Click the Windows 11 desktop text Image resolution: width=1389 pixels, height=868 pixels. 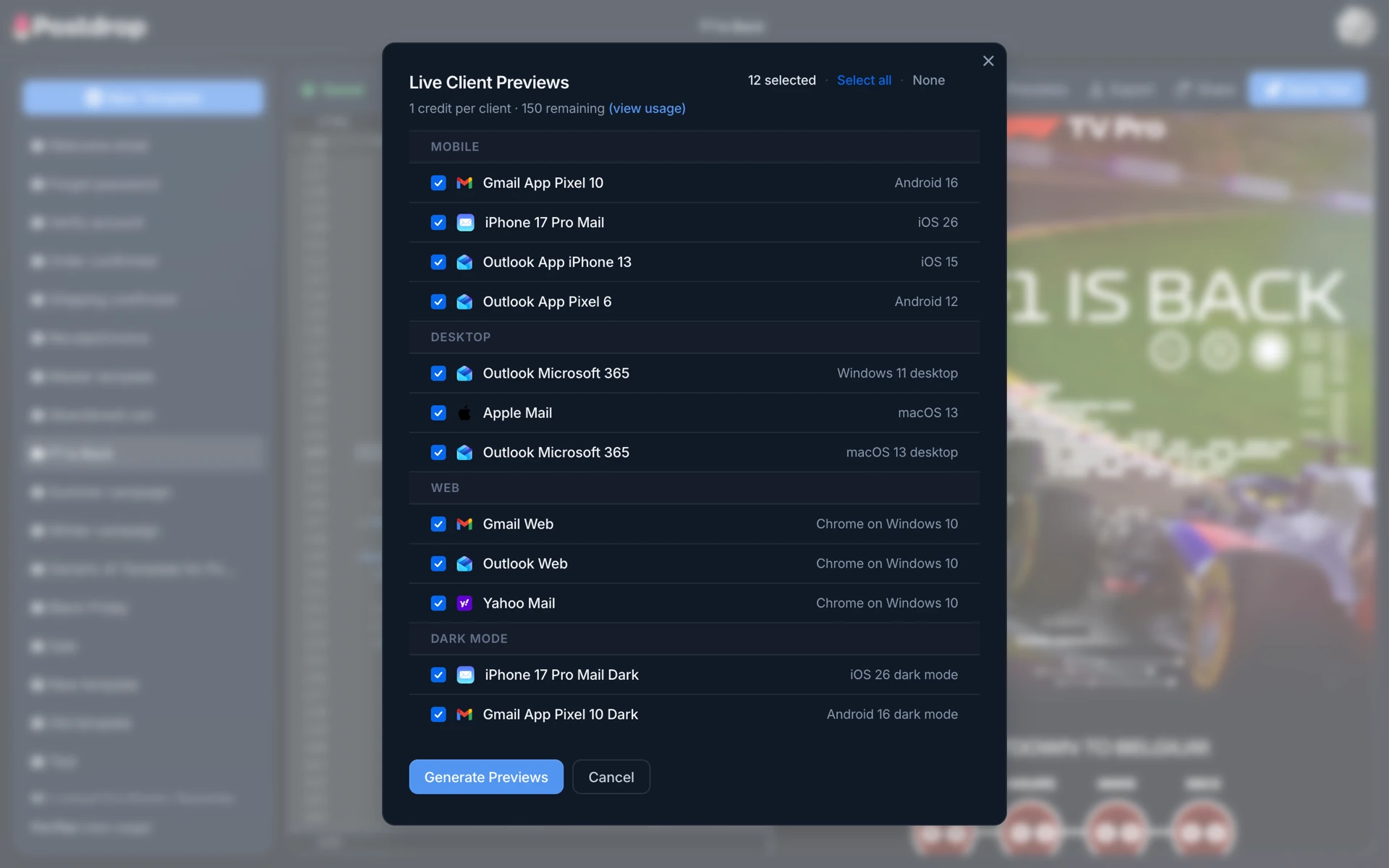coord(897,373)
